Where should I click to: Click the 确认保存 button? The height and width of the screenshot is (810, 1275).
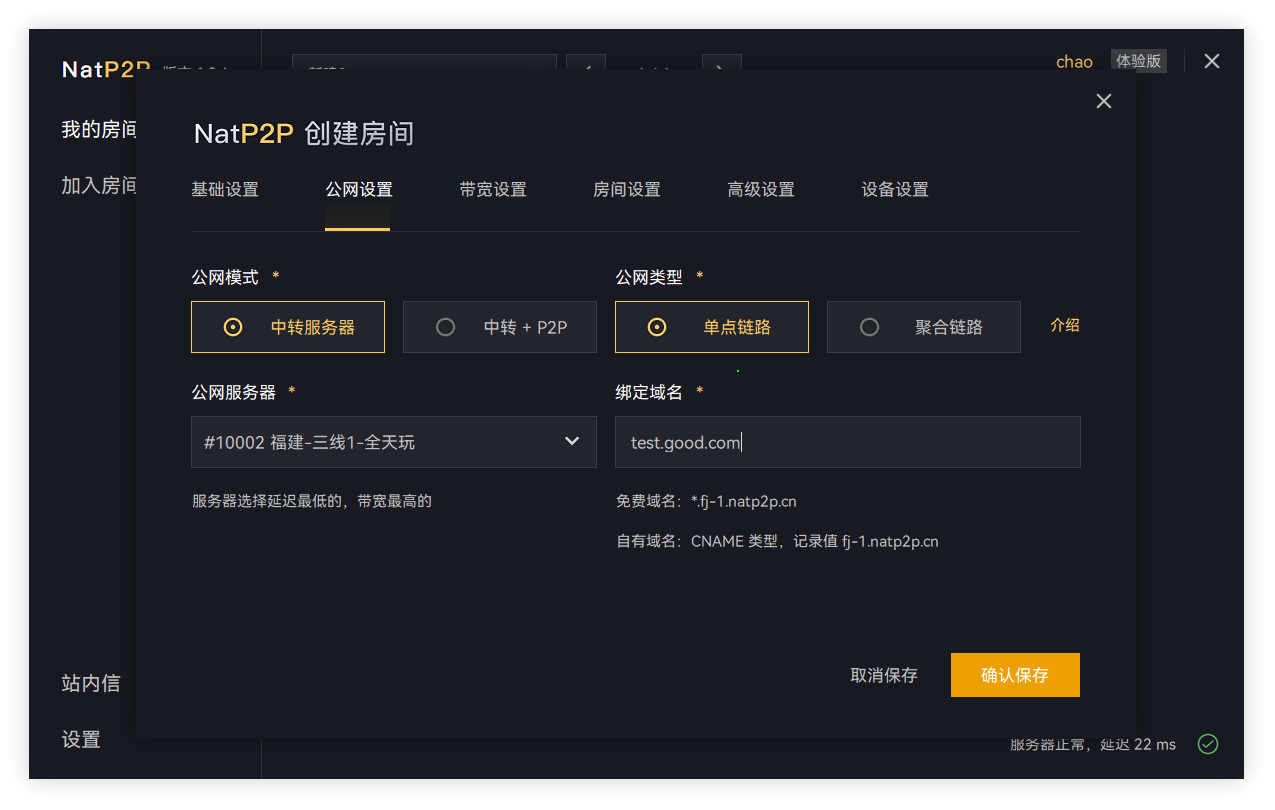[x=1015, y=675]
